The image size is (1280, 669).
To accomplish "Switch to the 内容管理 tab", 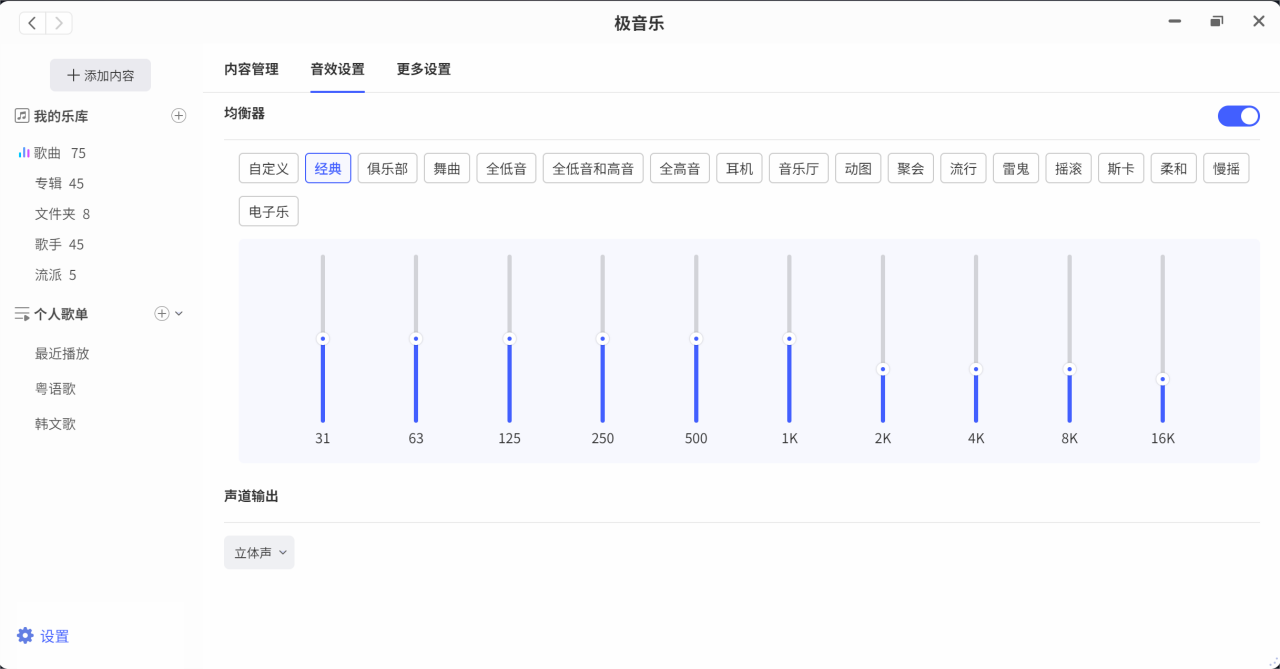I will (x=251, y=70).
